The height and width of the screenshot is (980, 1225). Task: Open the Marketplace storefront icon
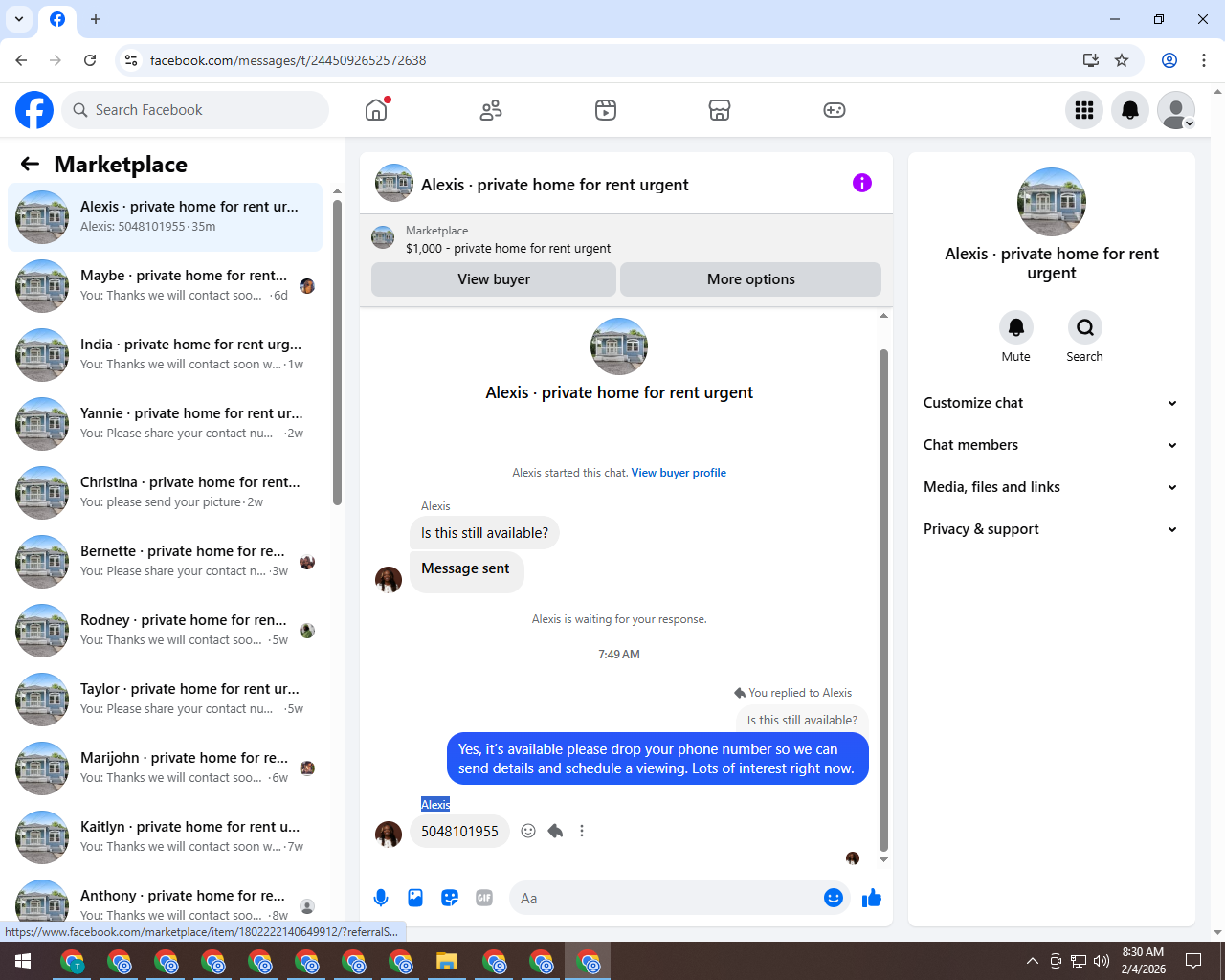[x=720, y=110]
